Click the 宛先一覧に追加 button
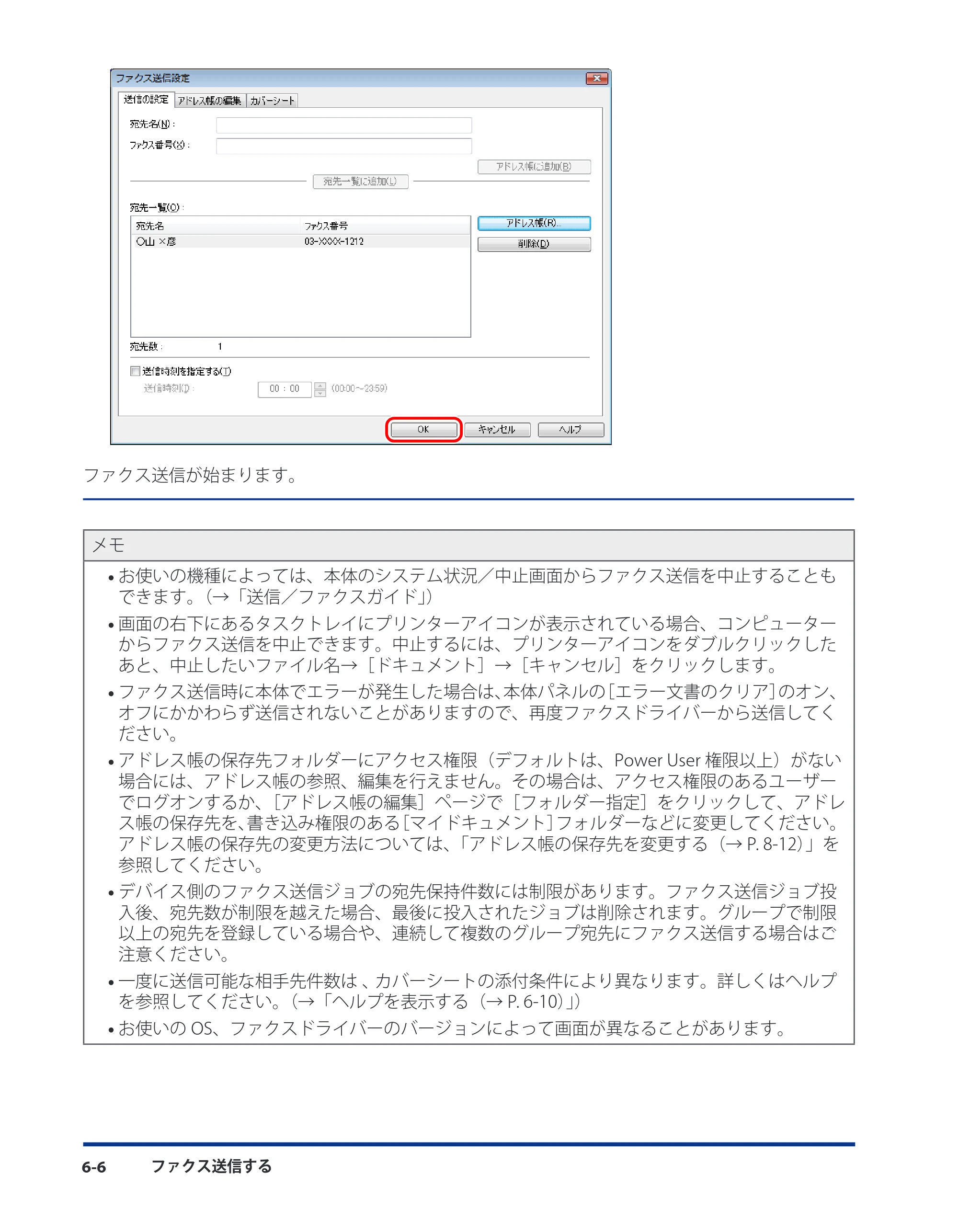The height and width of the screenshot is (1232, 958). coord(361,181)
